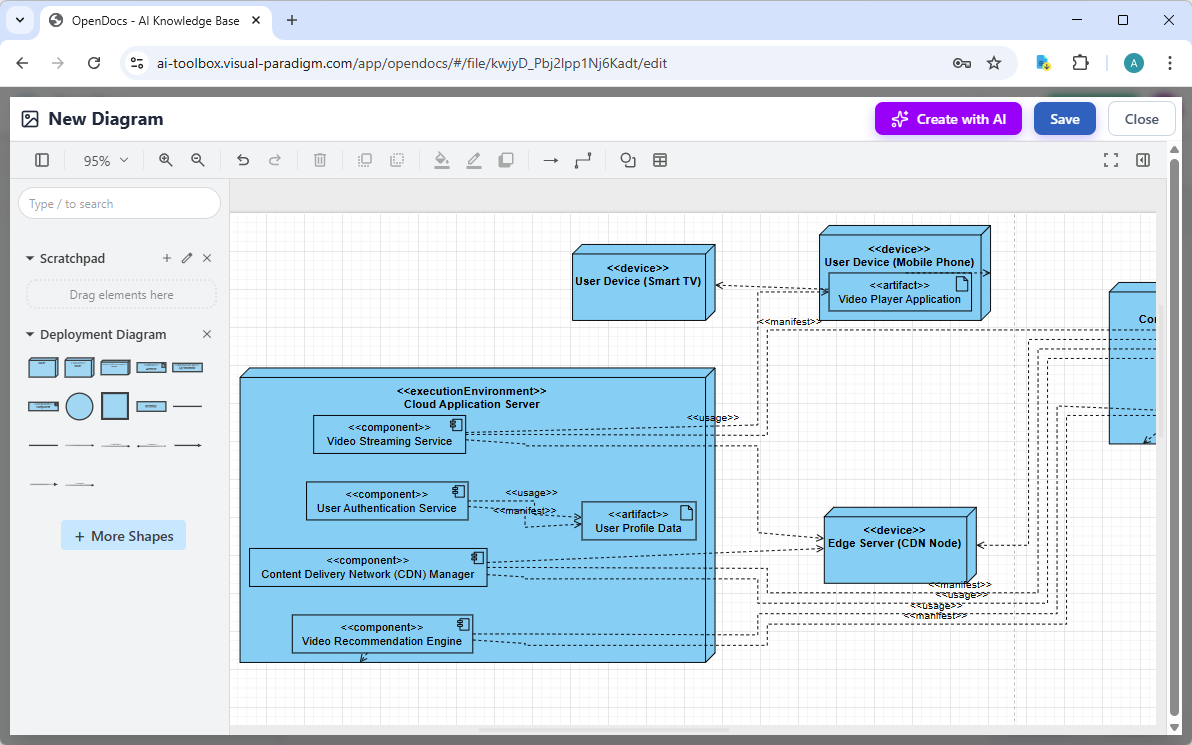
Task: Redo the undone action
Action: tap(275, 160)
